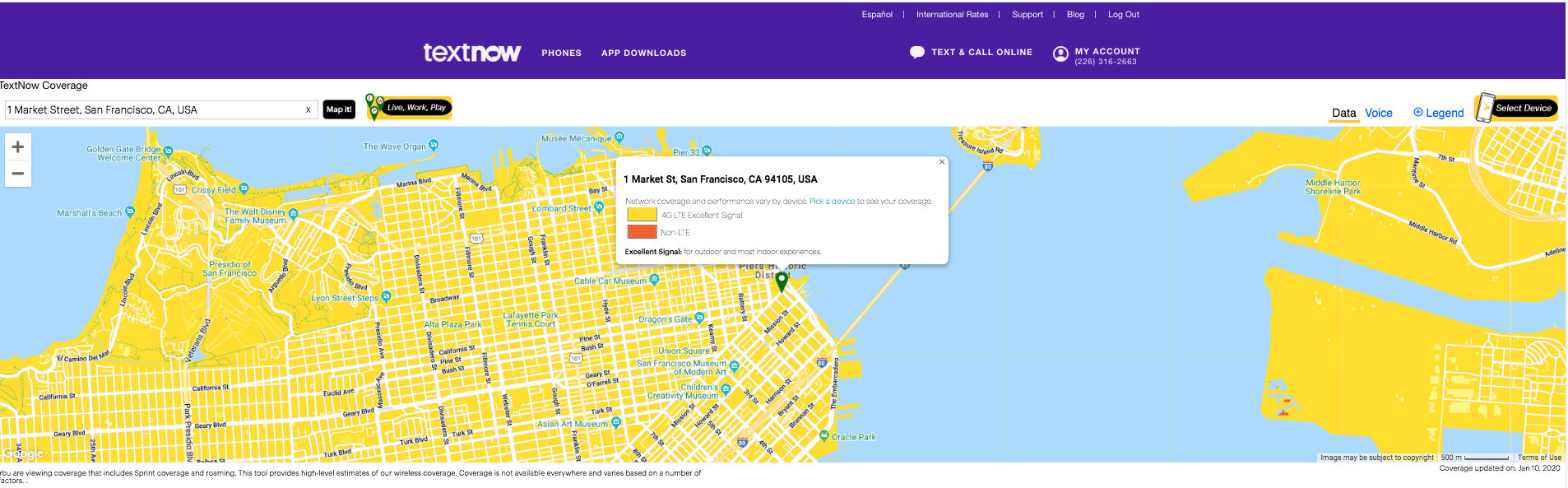The width and height of the screenshot is (1568, 488).
Task: Click the Union Square map marker
Action: (x=717, y=351)
